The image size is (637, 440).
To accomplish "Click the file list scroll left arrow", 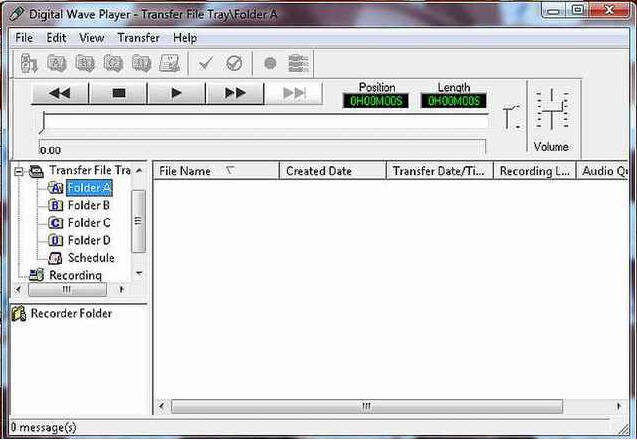I will 162,406.
